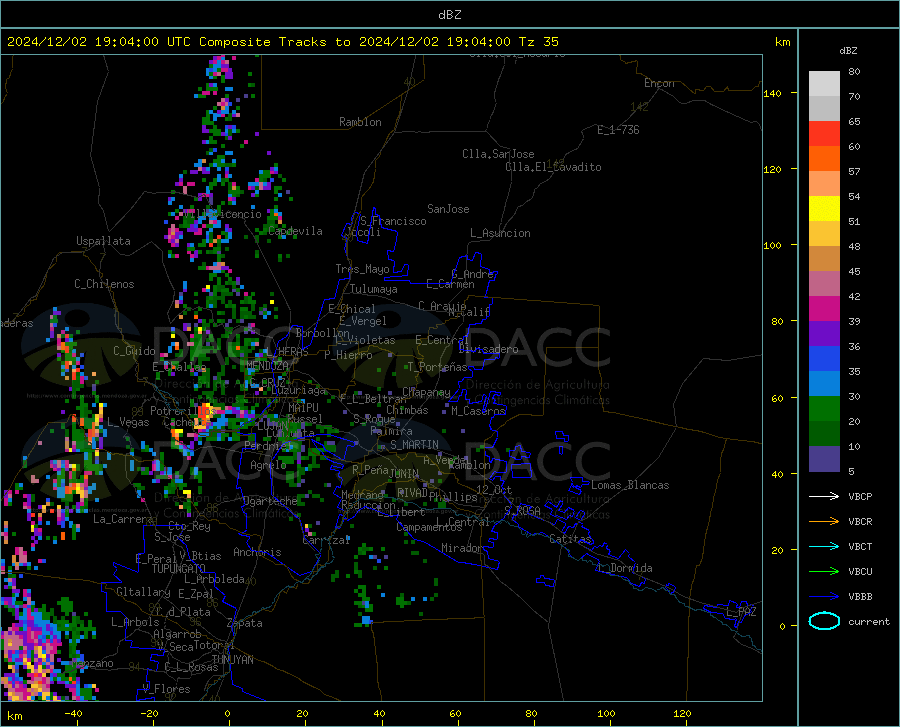This screenshot has height=727, width=900.
Task: Click the orange VBCR arrow in legend
Action: tap(824, 521)
